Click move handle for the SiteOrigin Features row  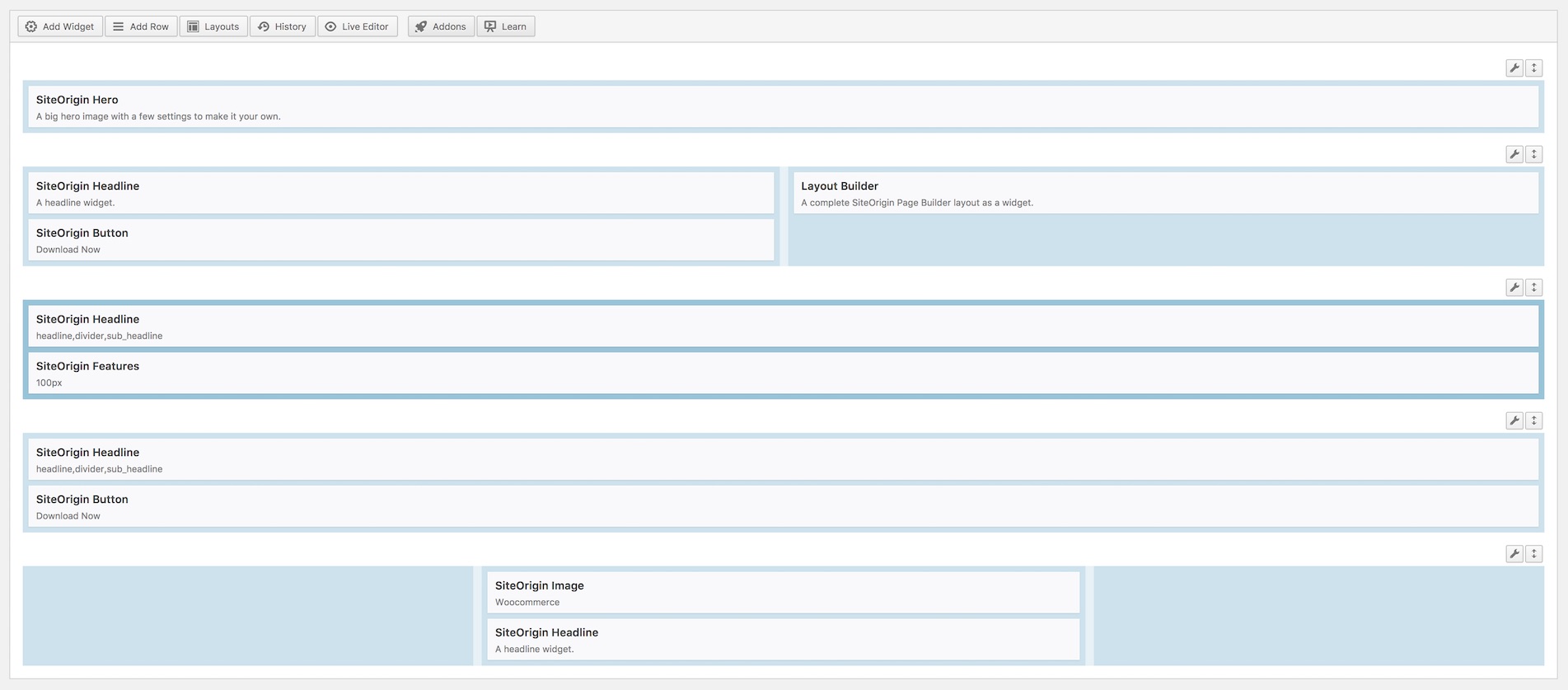(1534, 288)
